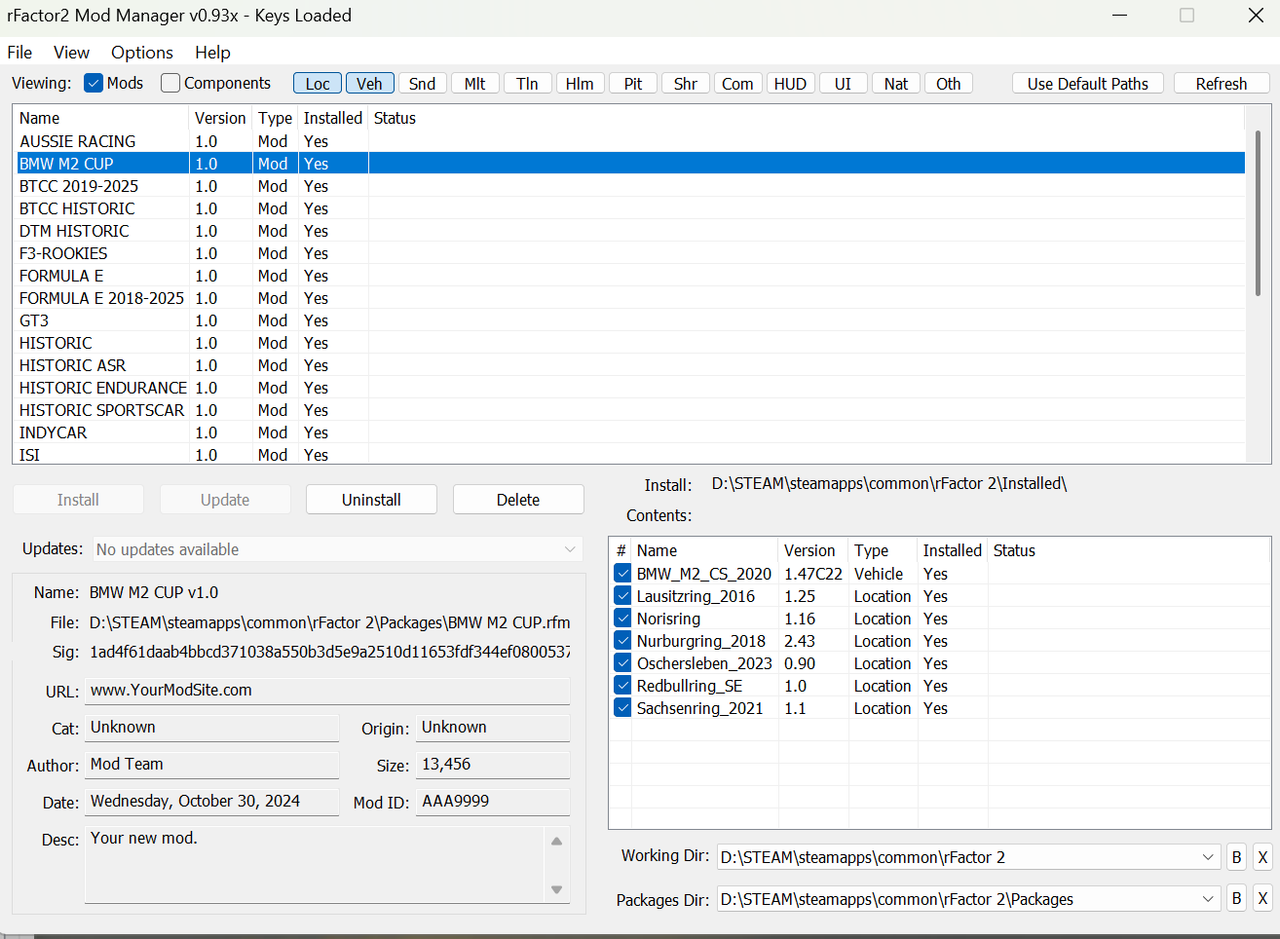Toggle the Loc filter button

point(317,83)
